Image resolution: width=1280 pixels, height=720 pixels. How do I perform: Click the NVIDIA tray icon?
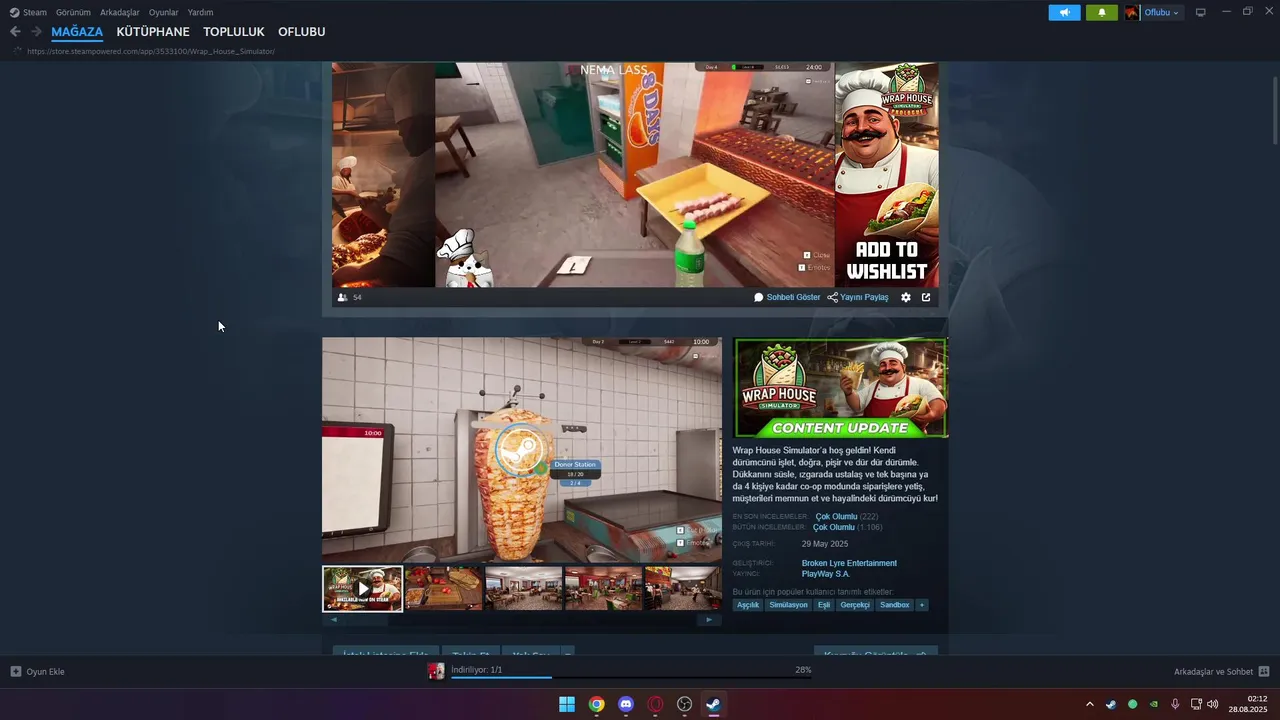click(1154, 704)
